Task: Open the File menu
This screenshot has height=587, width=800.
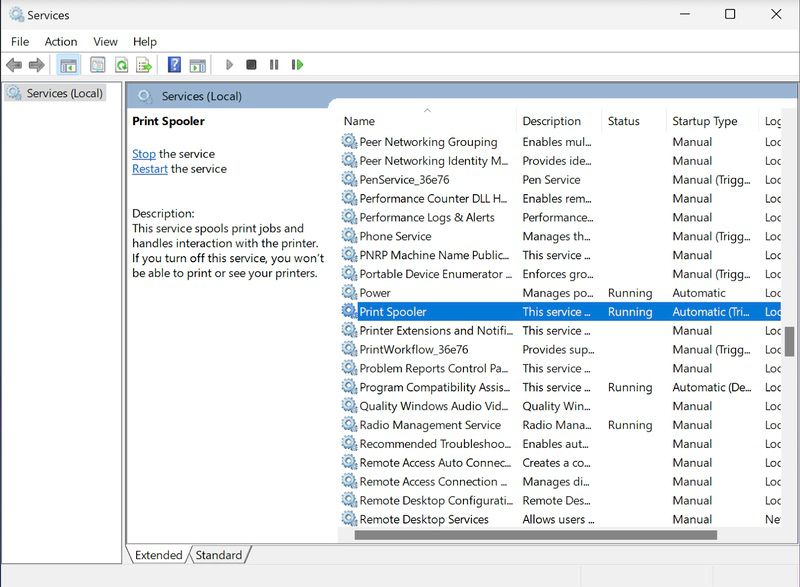Action: click(20, 42)
